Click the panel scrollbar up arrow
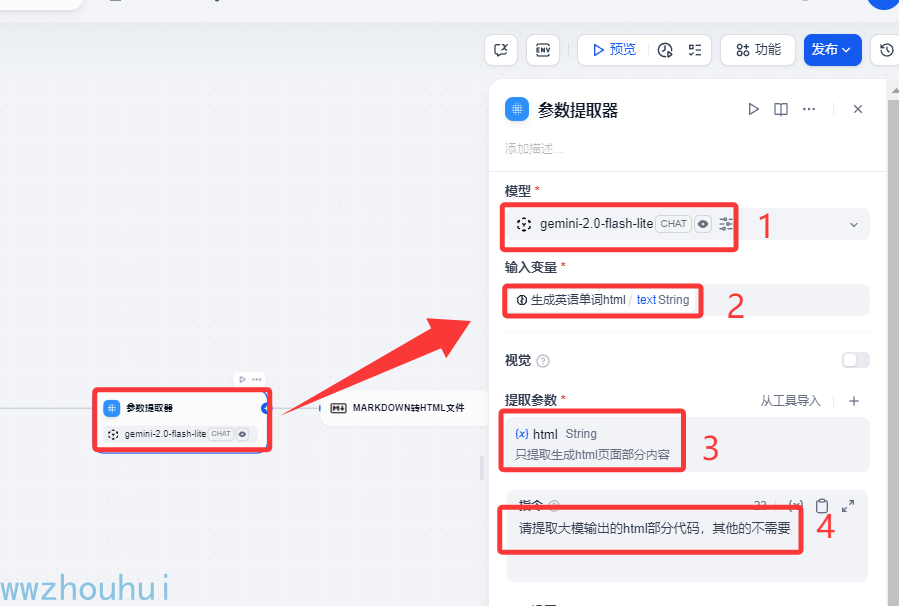The image size is (899, 606). point(894,90)
